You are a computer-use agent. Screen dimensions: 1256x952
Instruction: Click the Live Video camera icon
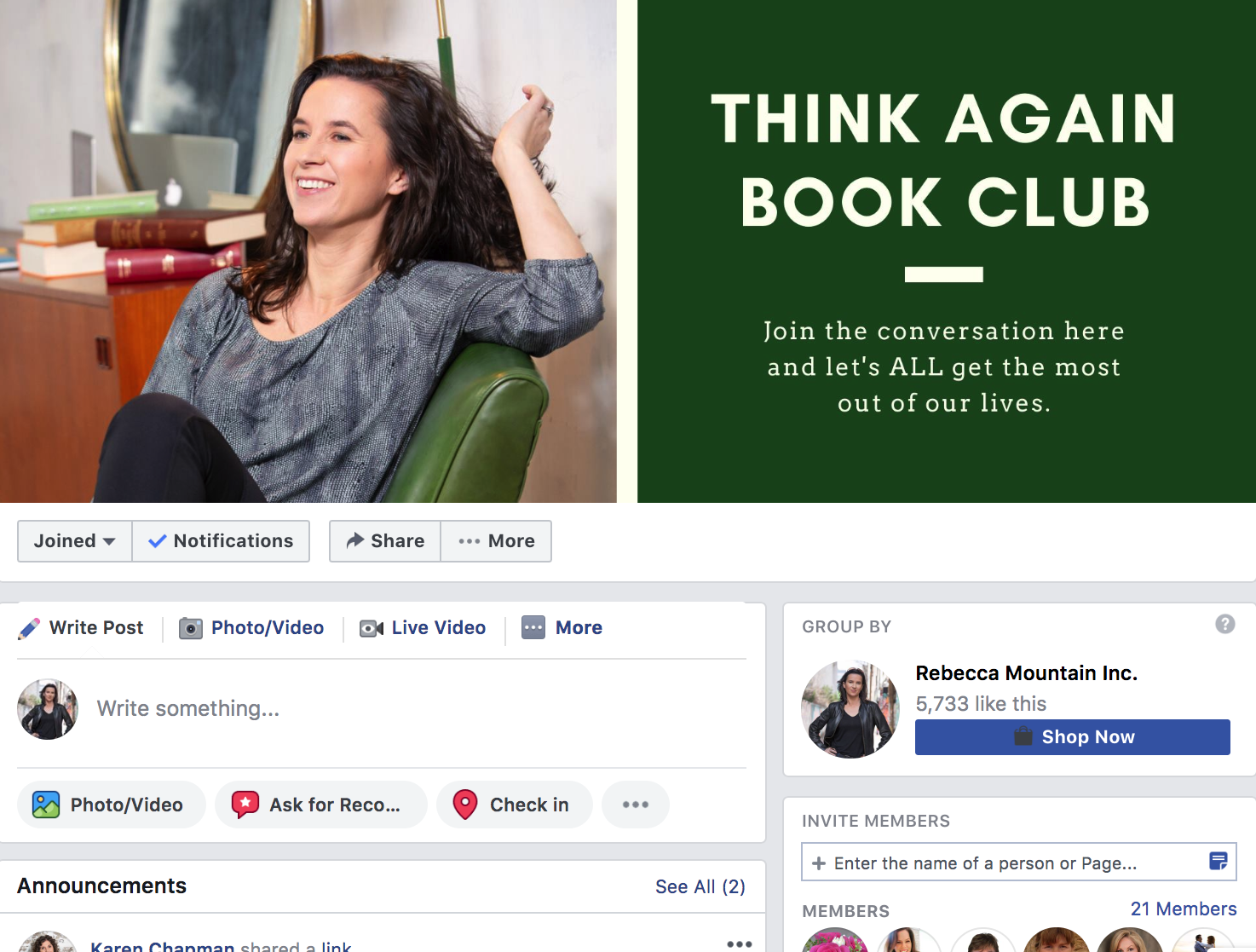pos(372,629)
